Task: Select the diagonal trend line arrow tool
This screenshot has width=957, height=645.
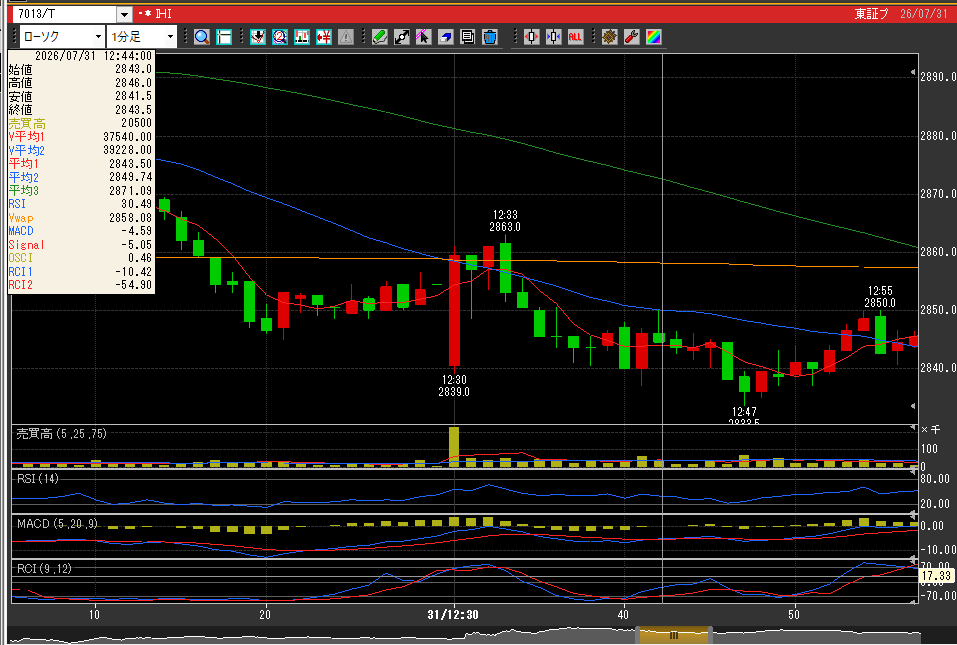Action: tap(402, 37)
